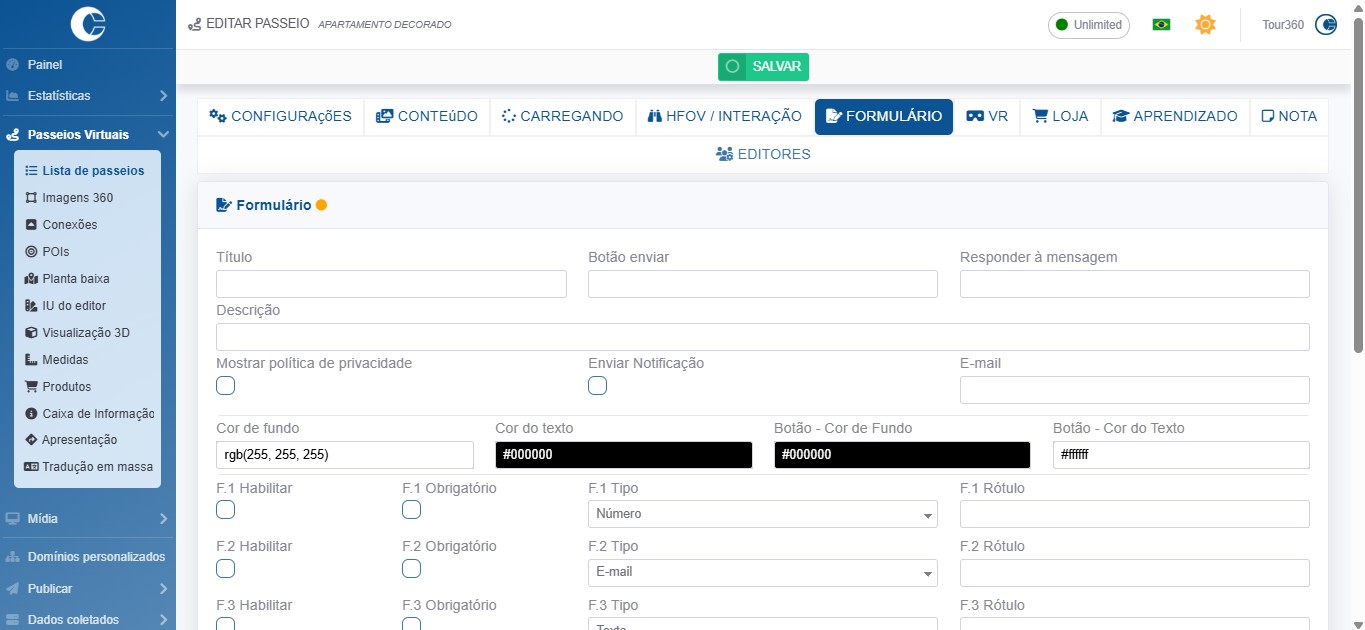Check the Enviar Notificação checkbox

tap(598, 386)
